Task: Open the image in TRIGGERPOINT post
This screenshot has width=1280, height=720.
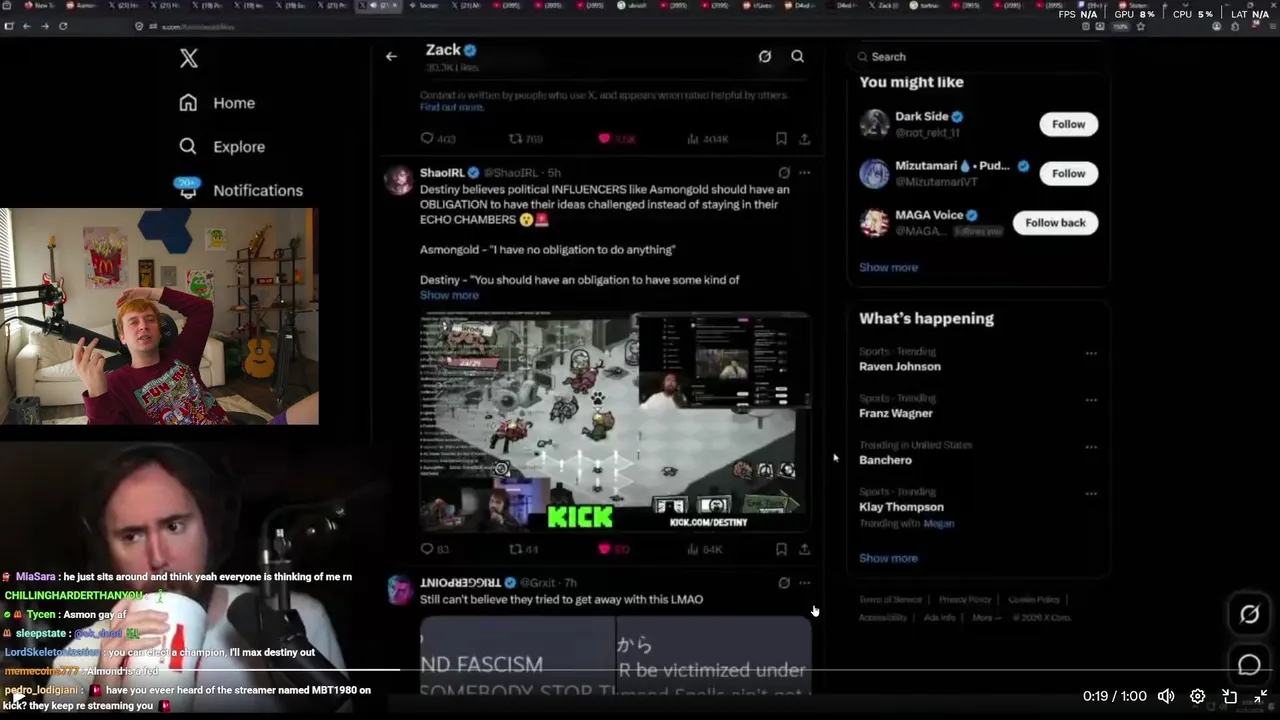Action: pyautogui.click(x=615, y=655)
